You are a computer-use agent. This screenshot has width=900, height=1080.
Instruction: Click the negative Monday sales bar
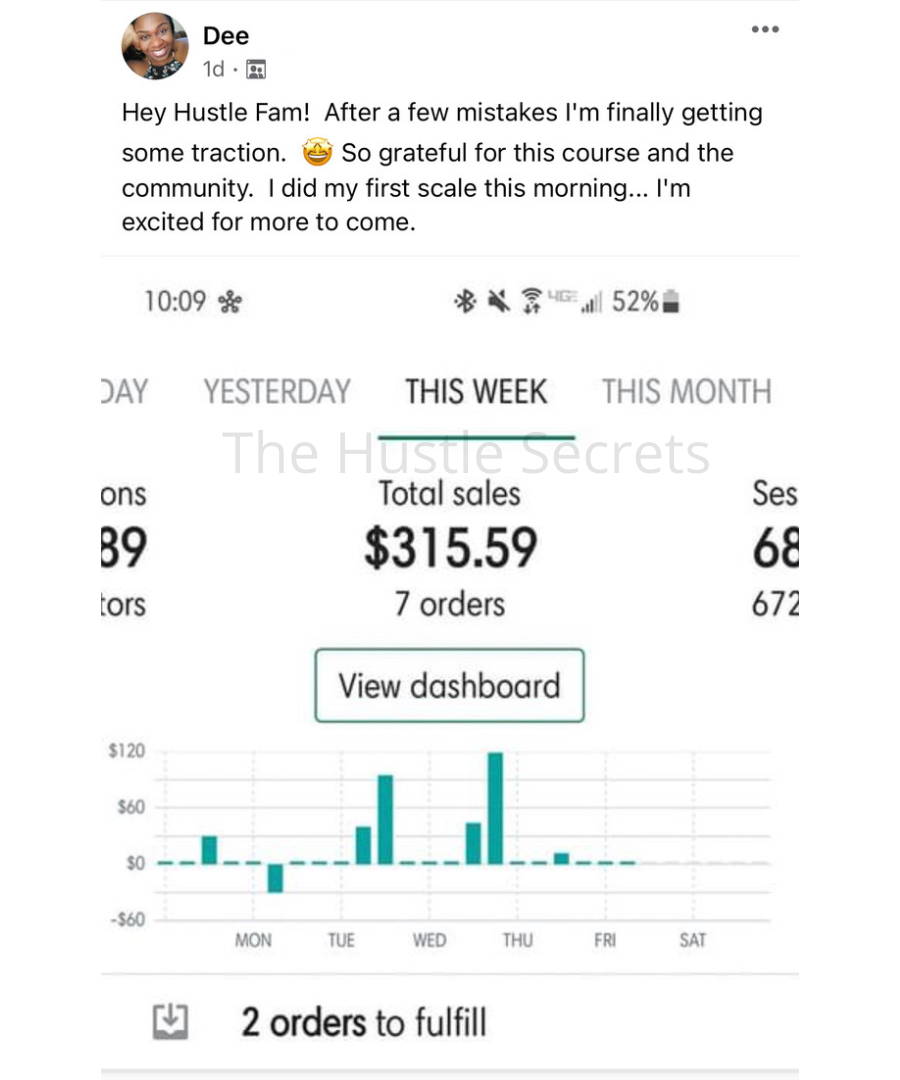point(275,878)
